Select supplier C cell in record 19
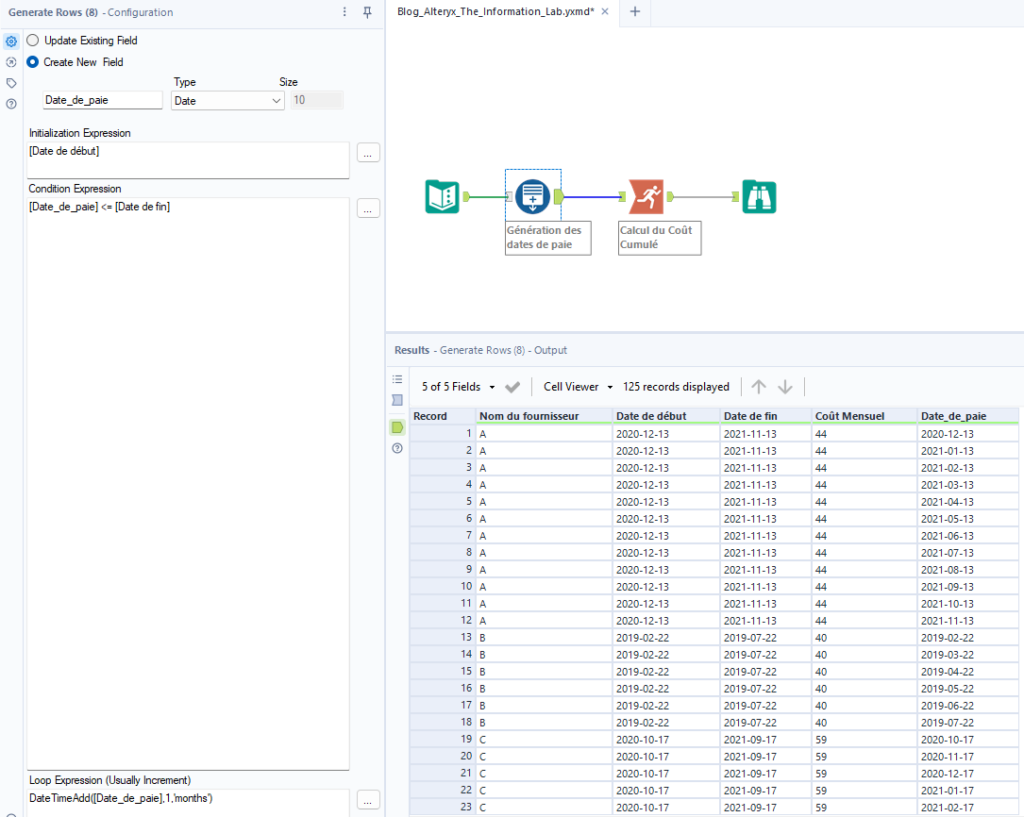1024x817 pixels. coord(544,739)
